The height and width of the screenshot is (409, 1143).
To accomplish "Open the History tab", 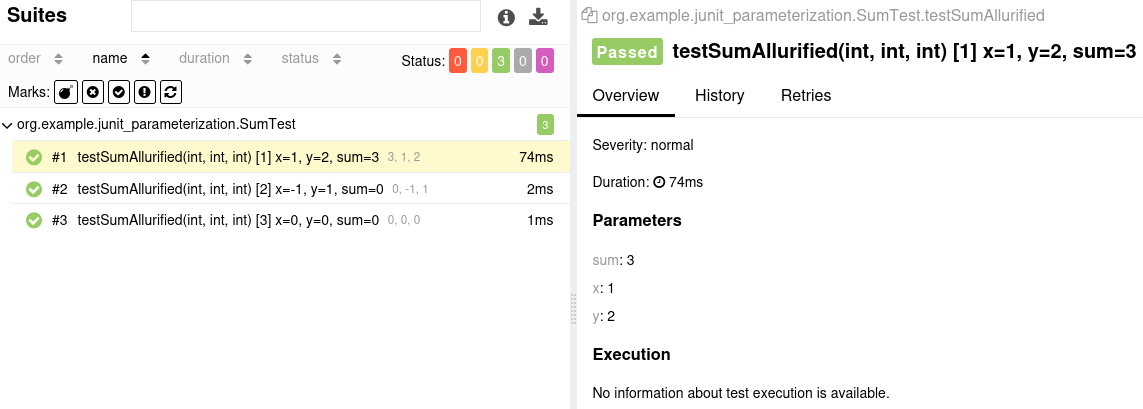I will click(719, 96).
